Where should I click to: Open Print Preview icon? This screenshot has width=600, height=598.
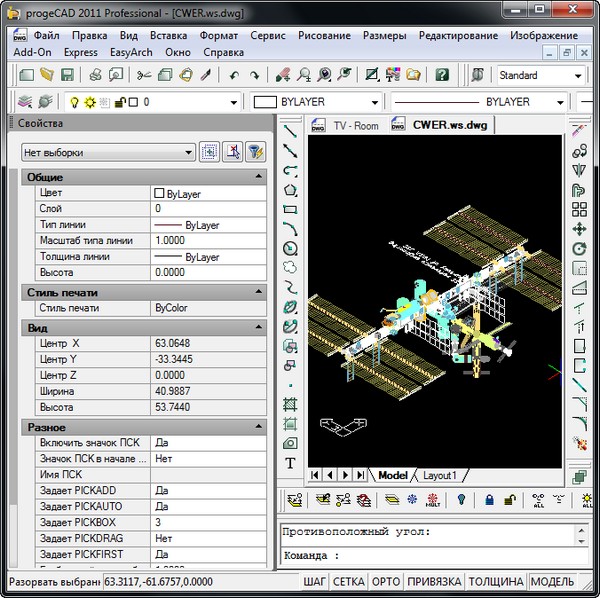pos(116,75)
